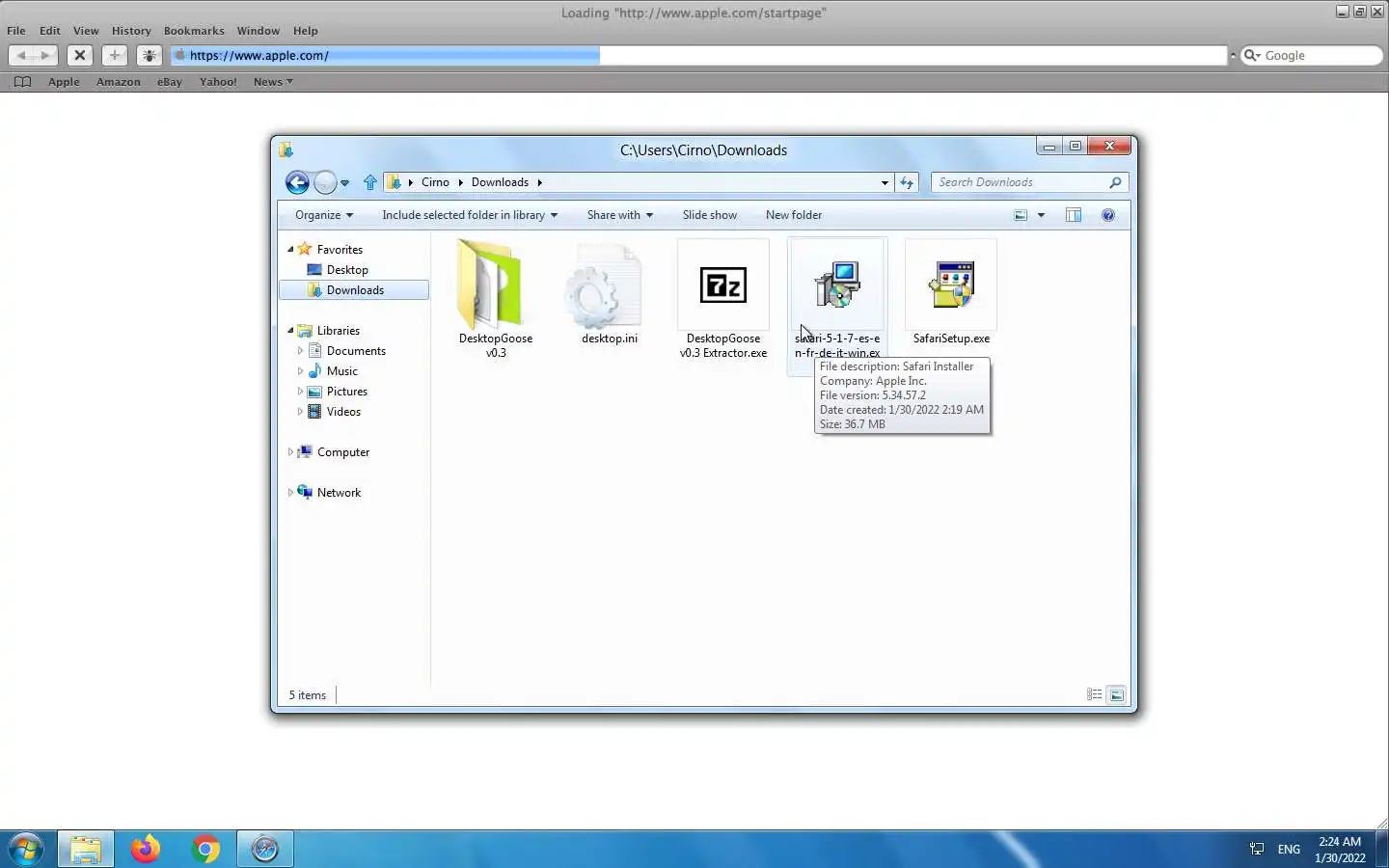Click the search magnifier in Search Downloads
This screenshot has width=1389, height=868.
coord(1115,182)
